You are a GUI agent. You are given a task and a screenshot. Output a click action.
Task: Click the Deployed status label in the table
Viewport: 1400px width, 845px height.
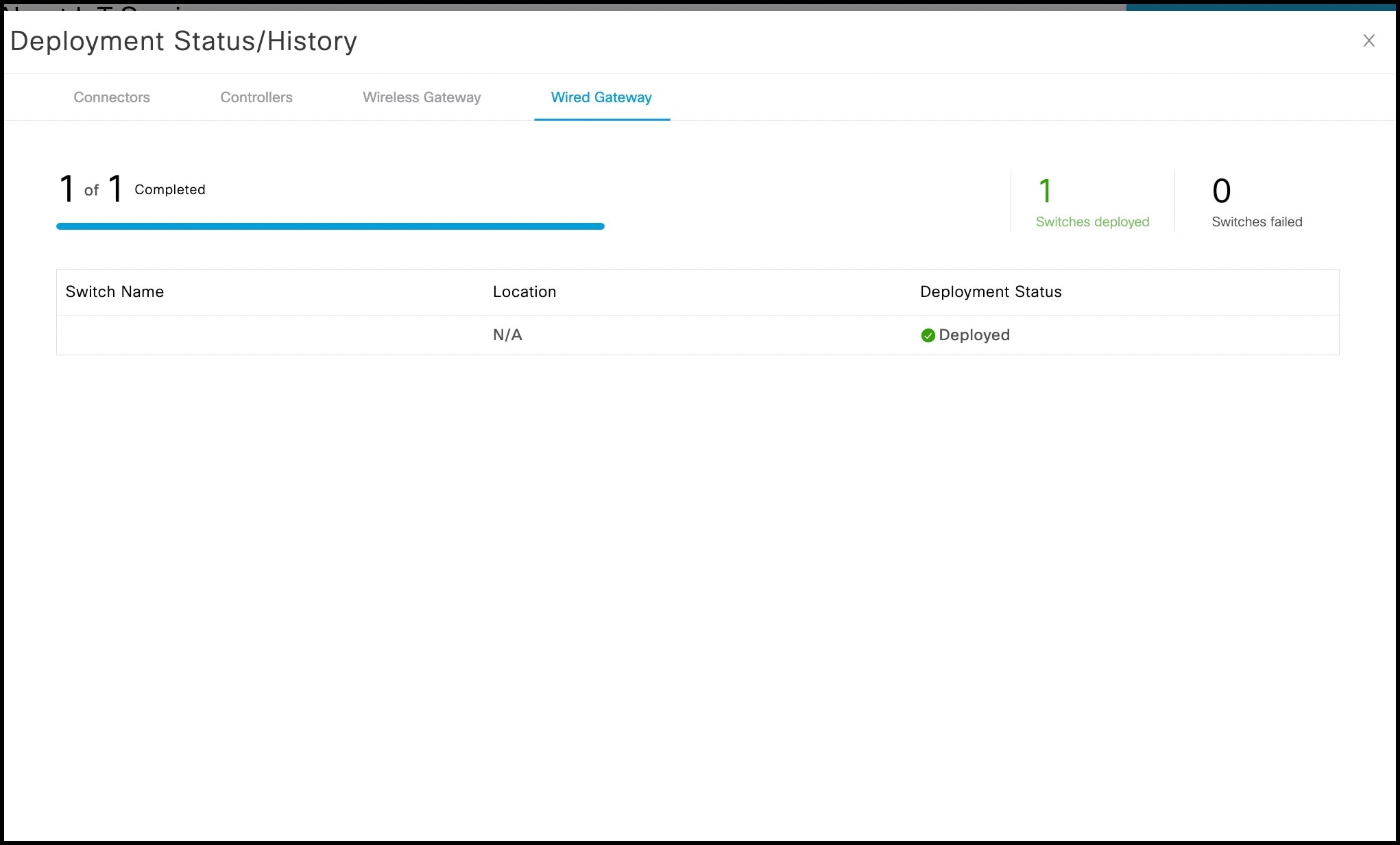974,335
